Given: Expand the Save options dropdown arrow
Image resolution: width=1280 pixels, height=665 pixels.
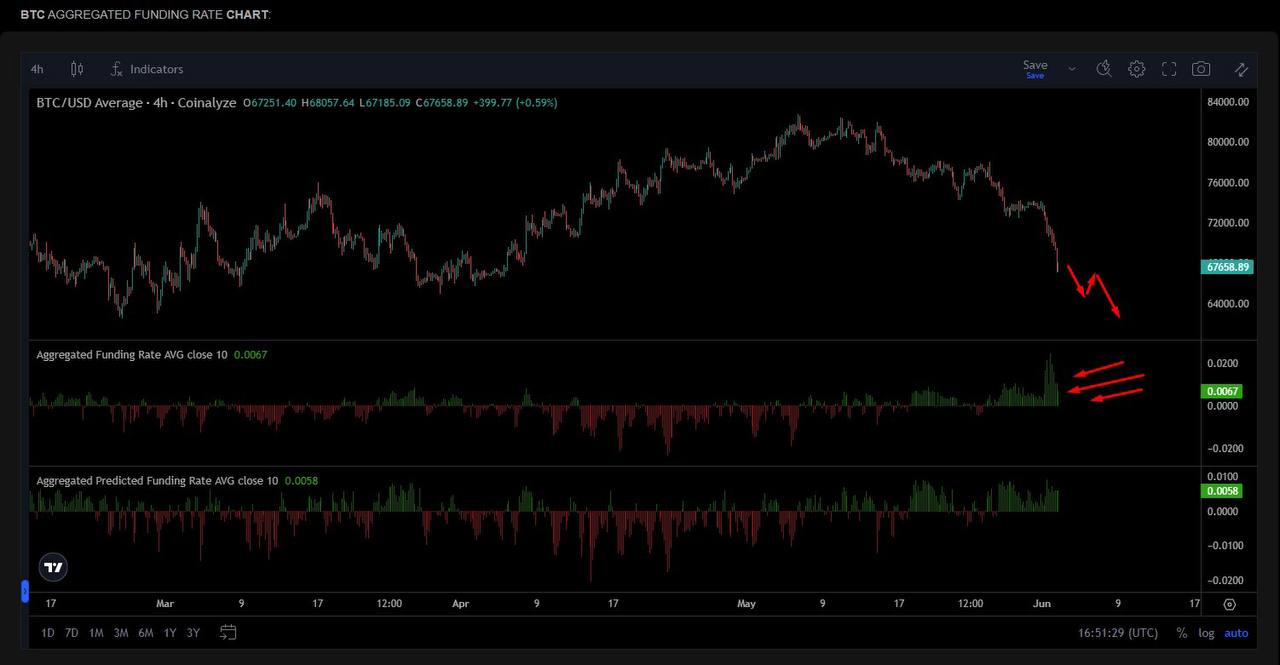Looking at the screenshot, I should [x=1072, y=69].
